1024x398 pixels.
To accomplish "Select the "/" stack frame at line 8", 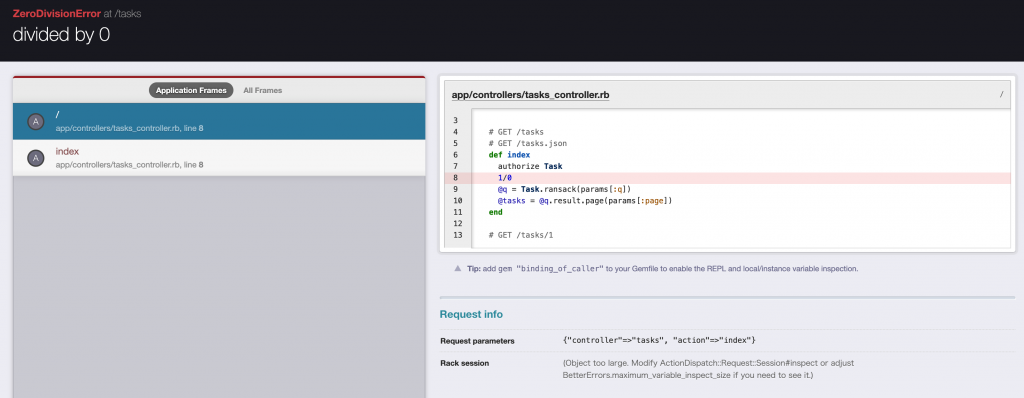I will [x=219, y=121].
